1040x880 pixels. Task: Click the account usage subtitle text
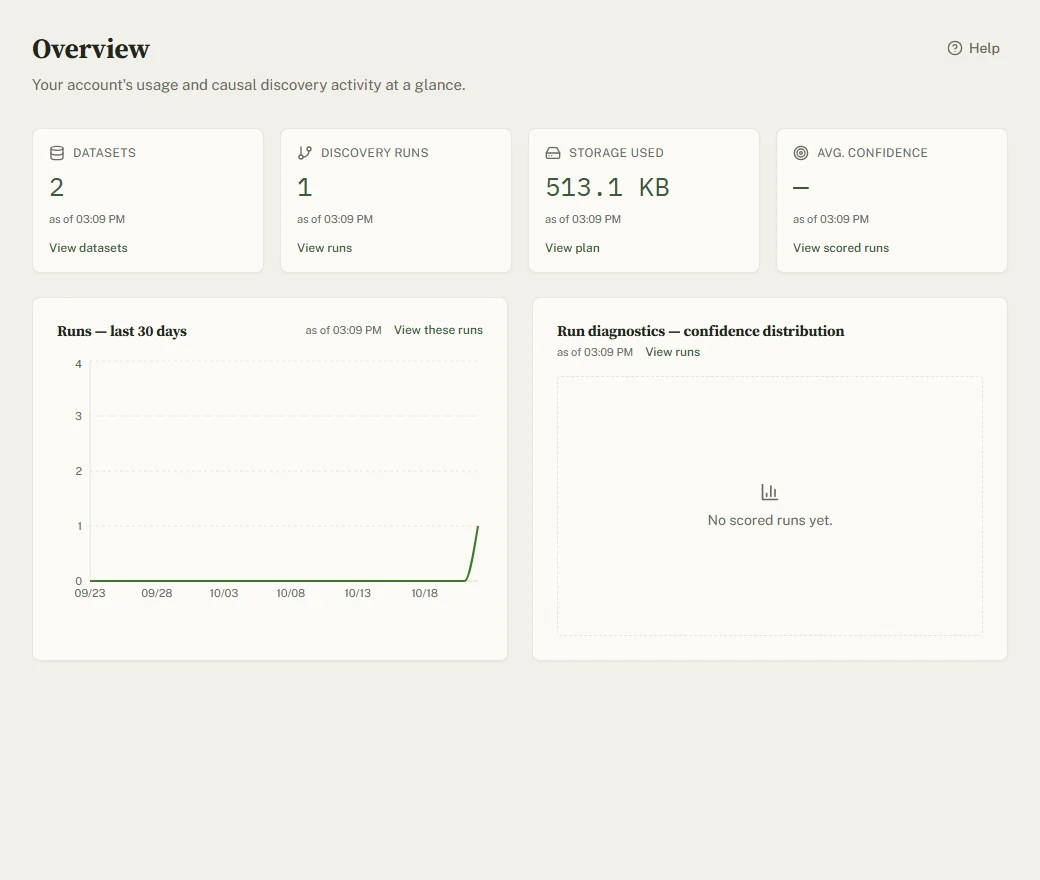249,86
